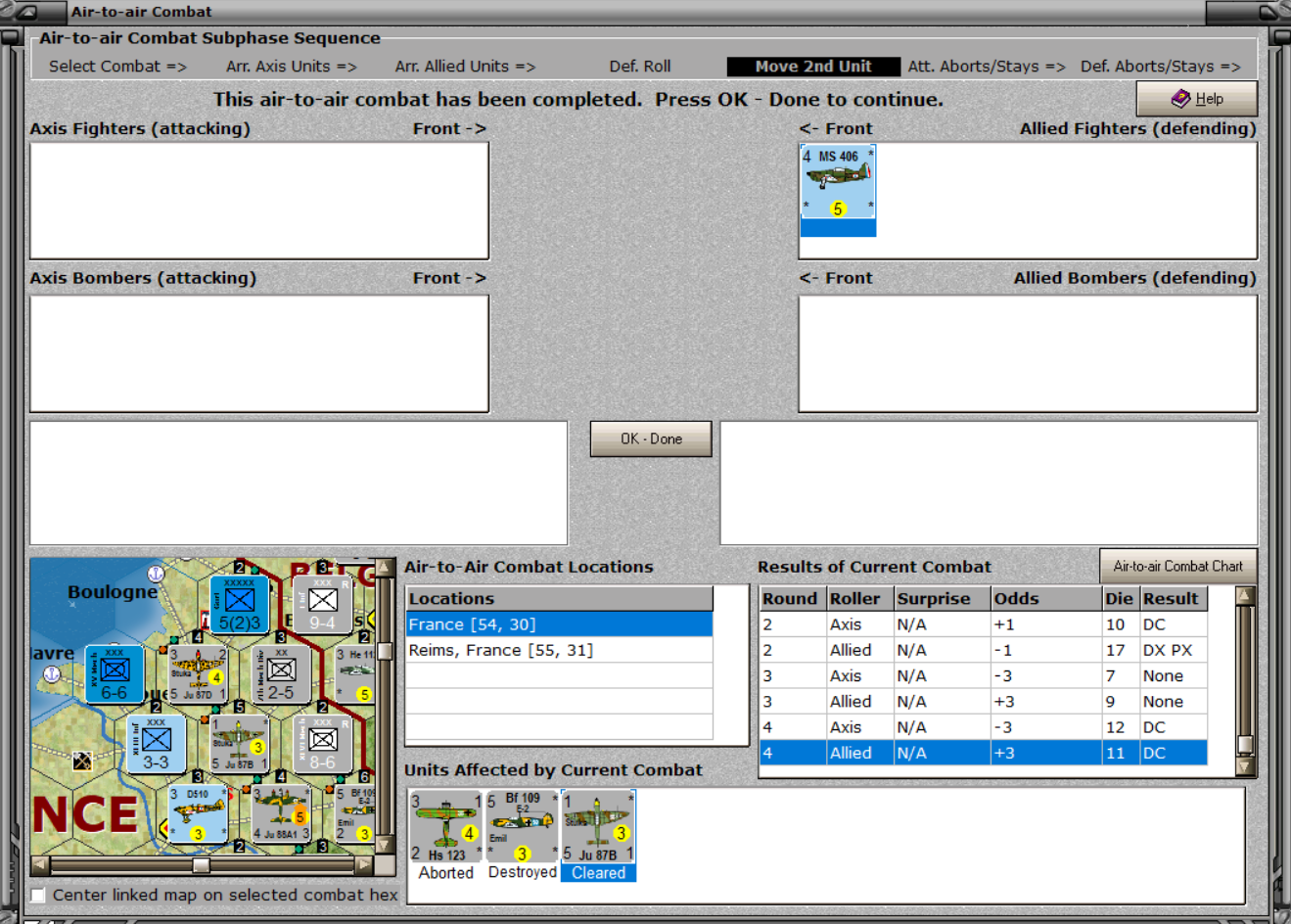Click the light blue 3-3 infantry counter

click(156, 744)
